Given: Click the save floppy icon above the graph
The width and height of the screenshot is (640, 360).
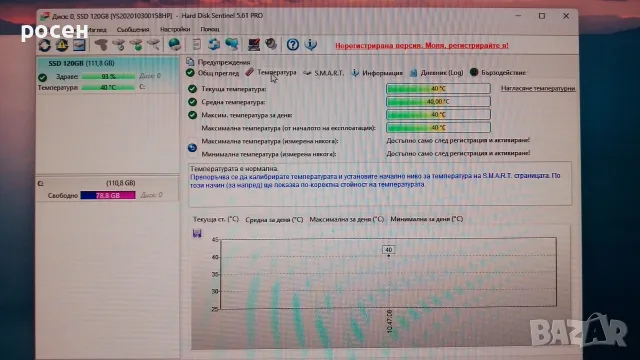Looking at the screenshot, I should [197, 233].
